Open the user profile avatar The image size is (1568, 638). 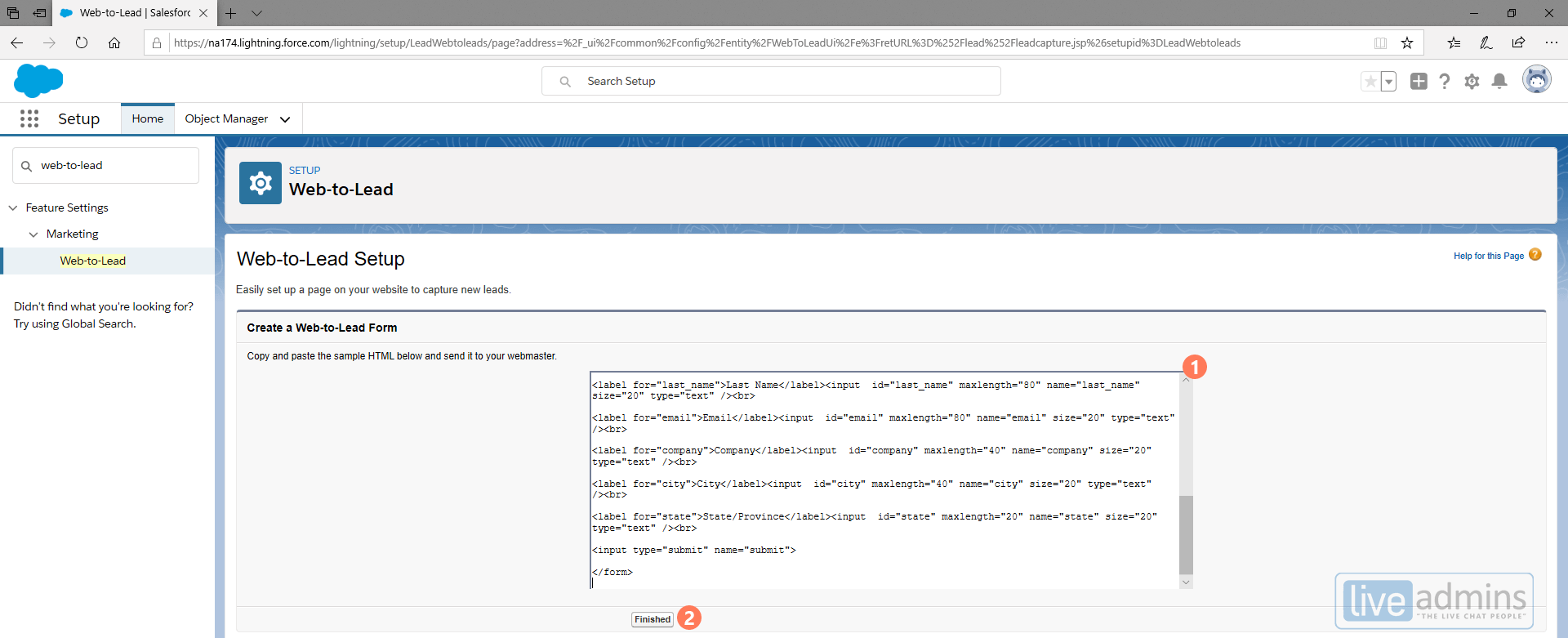pos(1537,79)
